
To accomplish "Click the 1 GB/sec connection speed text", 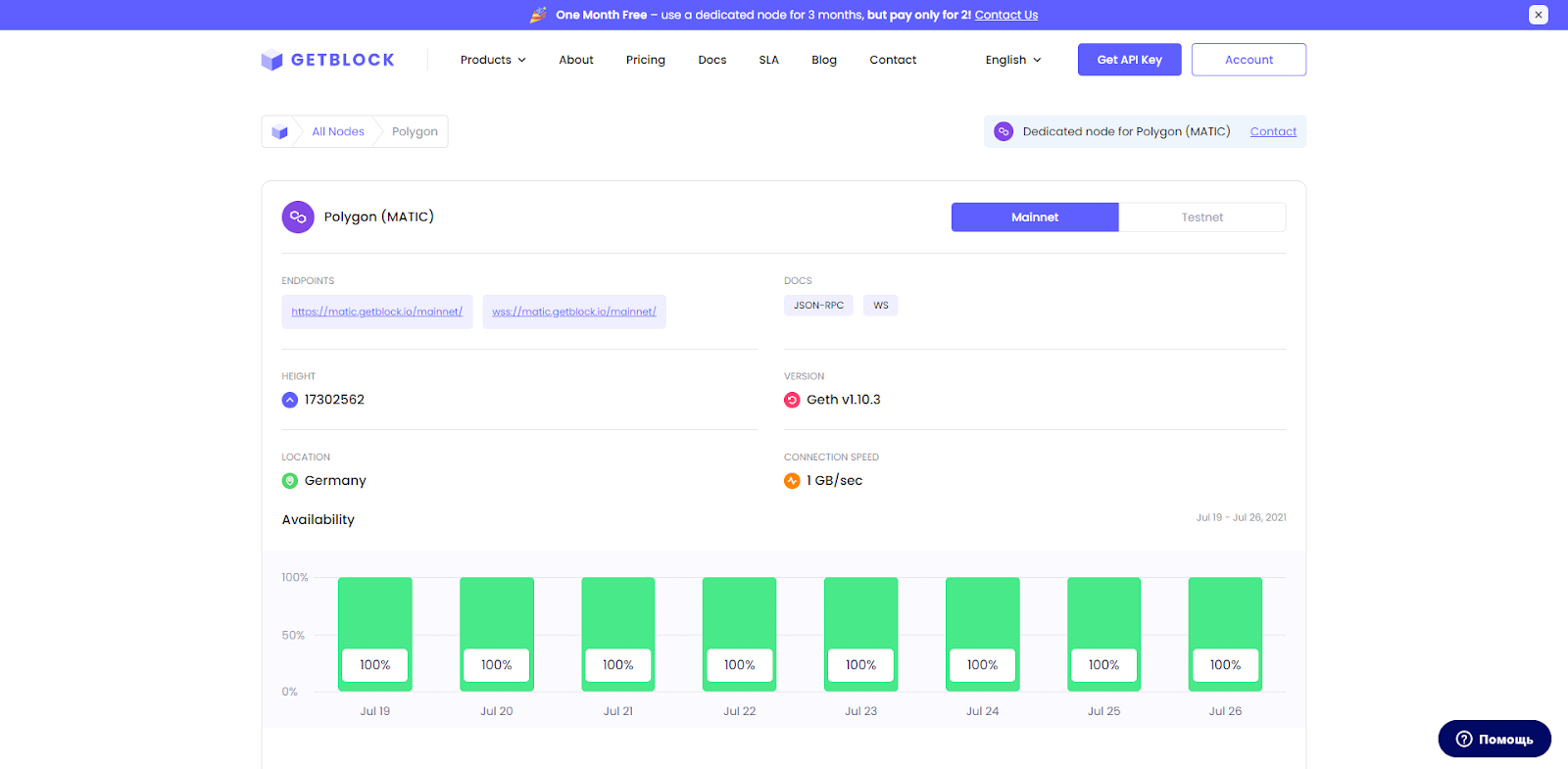I will (835, 481).
